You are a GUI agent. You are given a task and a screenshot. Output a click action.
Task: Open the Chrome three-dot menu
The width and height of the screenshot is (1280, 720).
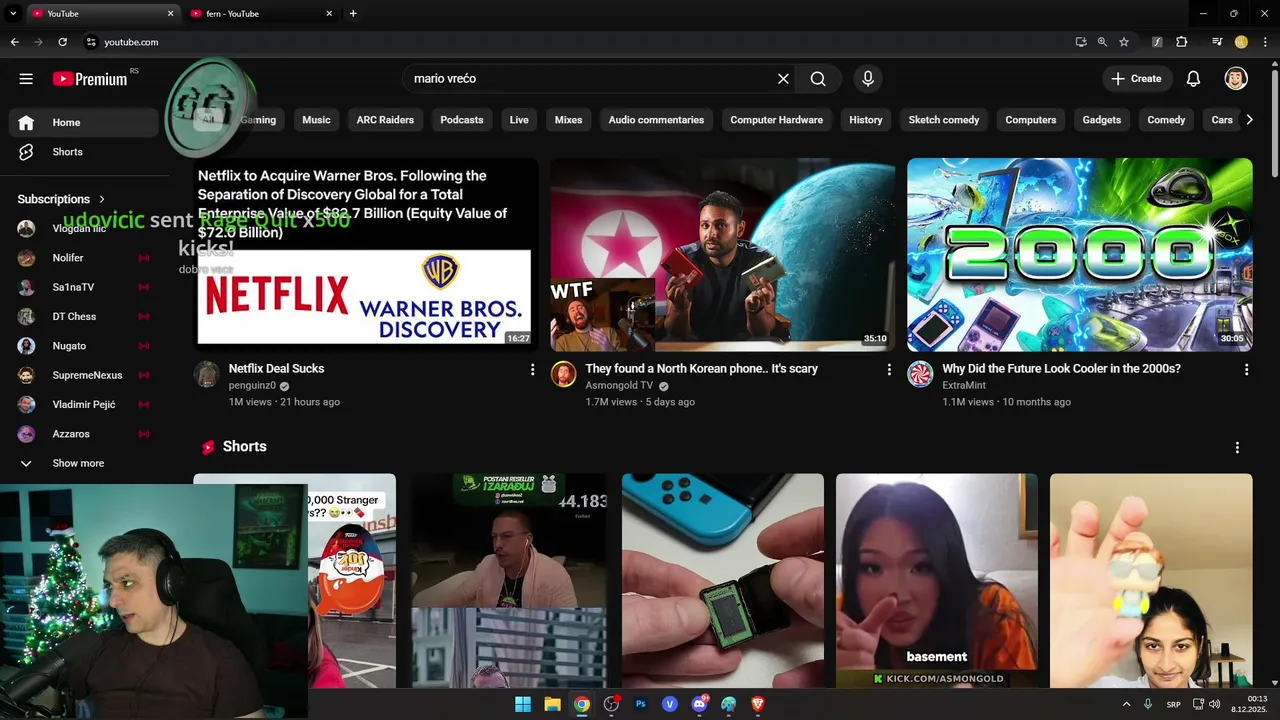click(x=1265, y=42)
